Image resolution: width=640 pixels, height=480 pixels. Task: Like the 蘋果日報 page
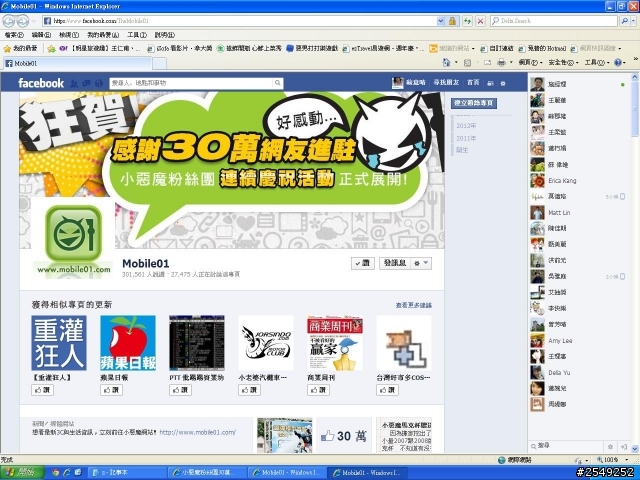pyautogui.click(x=111, y=390)
